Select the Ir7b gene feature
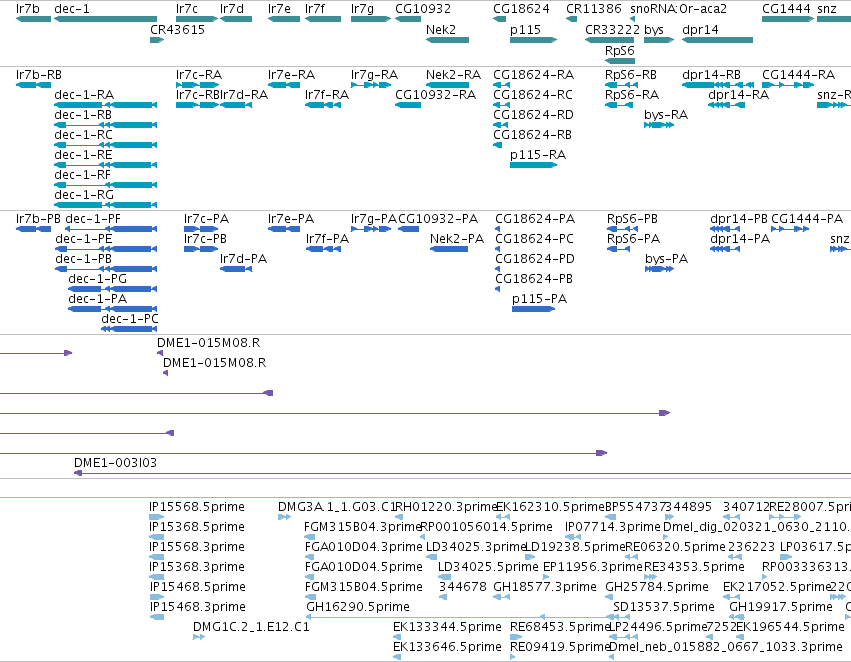The image size is (851, 662). [33, 19]
